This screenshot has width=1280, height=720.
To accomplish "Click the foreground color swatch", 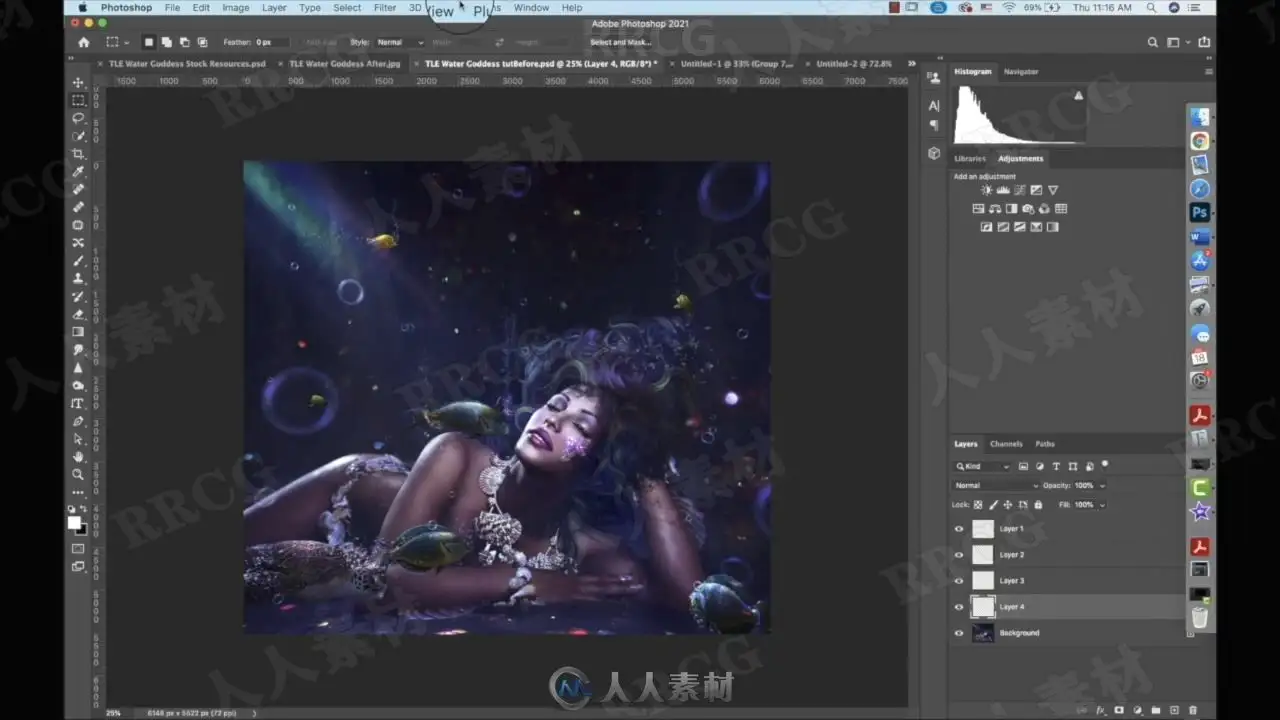I will pyautogui.click(x=74, y=522).
